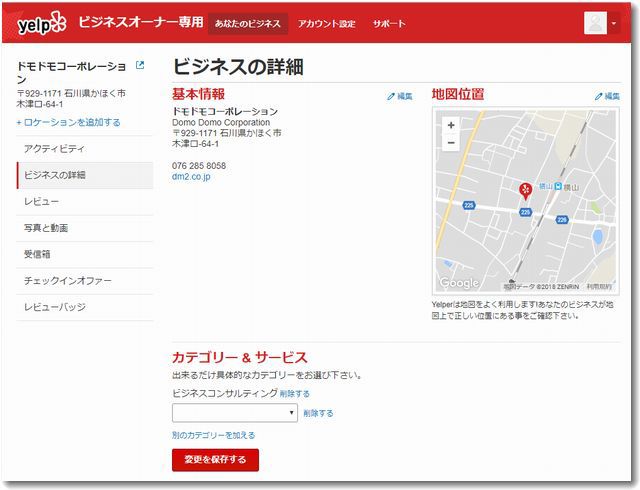This screenshot has height=490, width=640.
Task: Open チェックインオファー in the sidebar
Action: click(x=85, y=281)
